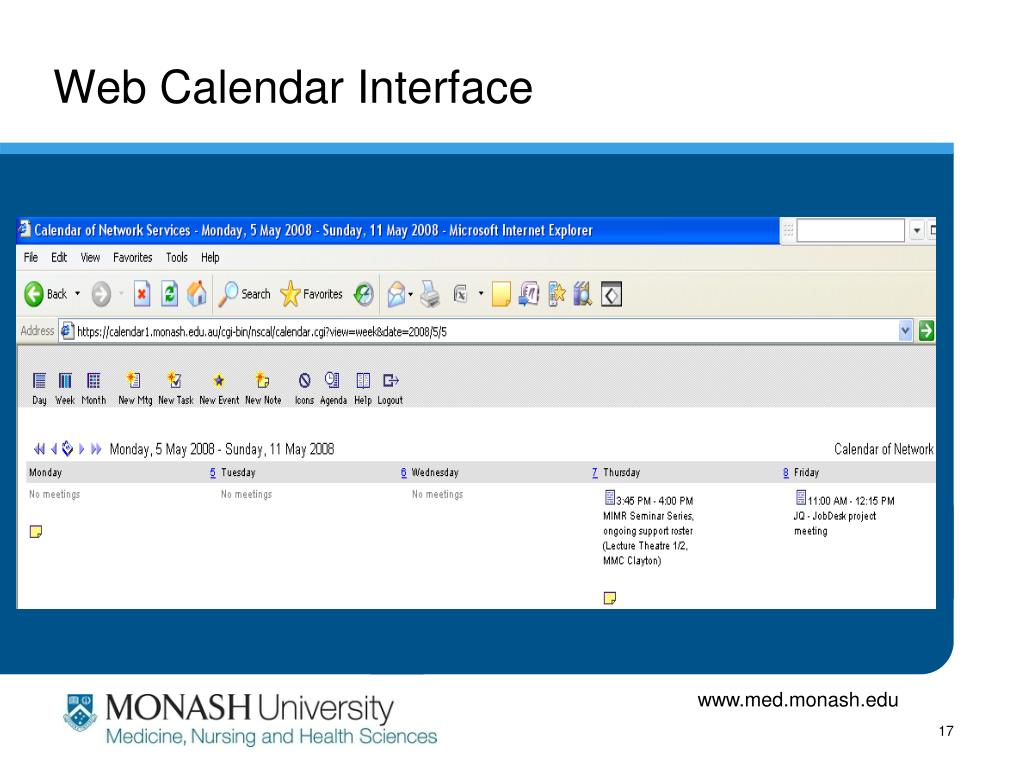
Task: Click the Edit with Excel icon
Action: pyautogui.click(x=460, y=295)
